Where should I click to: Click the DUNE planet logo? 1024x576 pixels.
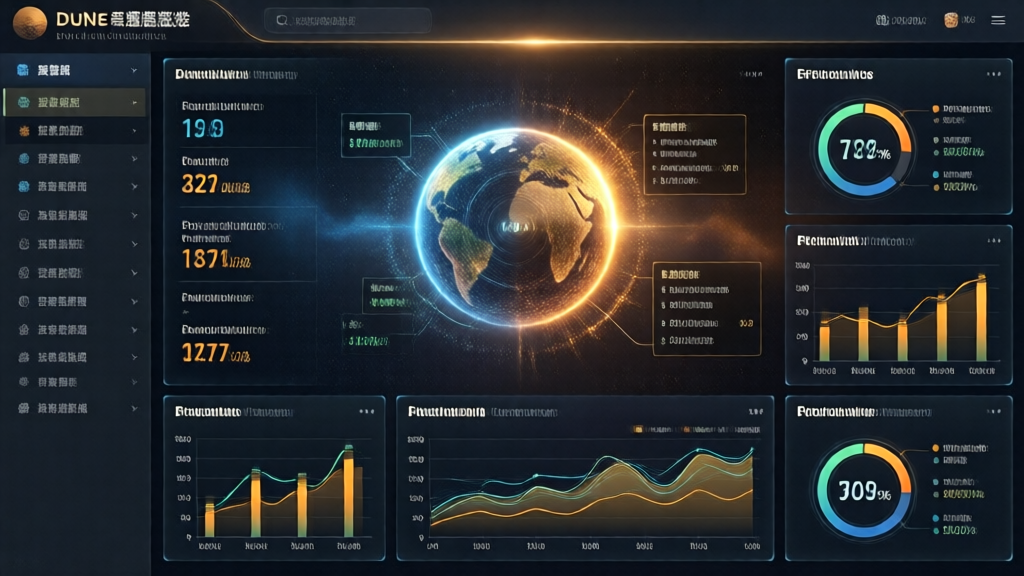coord(30,21)
